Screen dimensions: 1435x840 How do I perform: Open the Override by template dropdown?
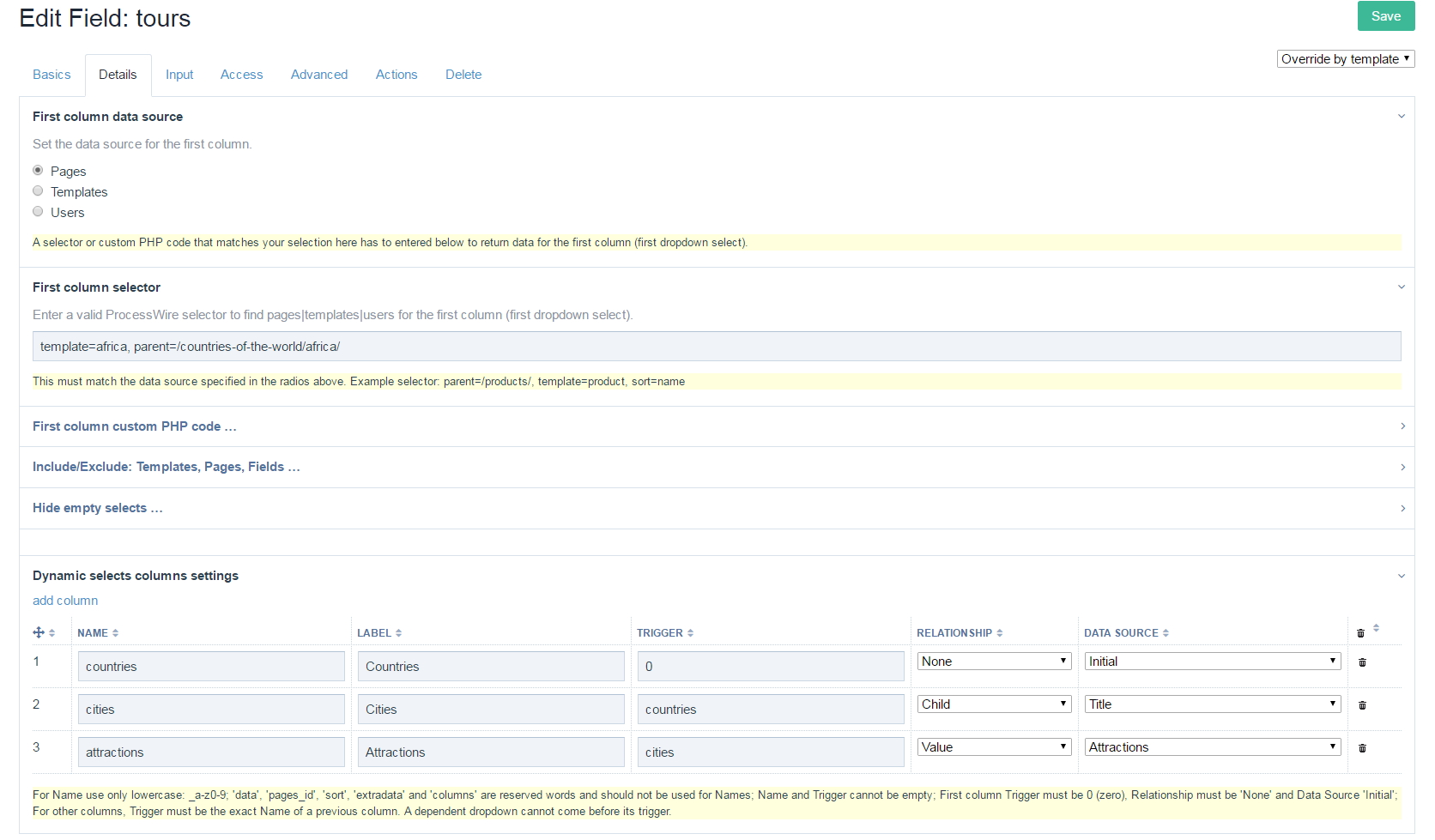[x=1346, y=59]
